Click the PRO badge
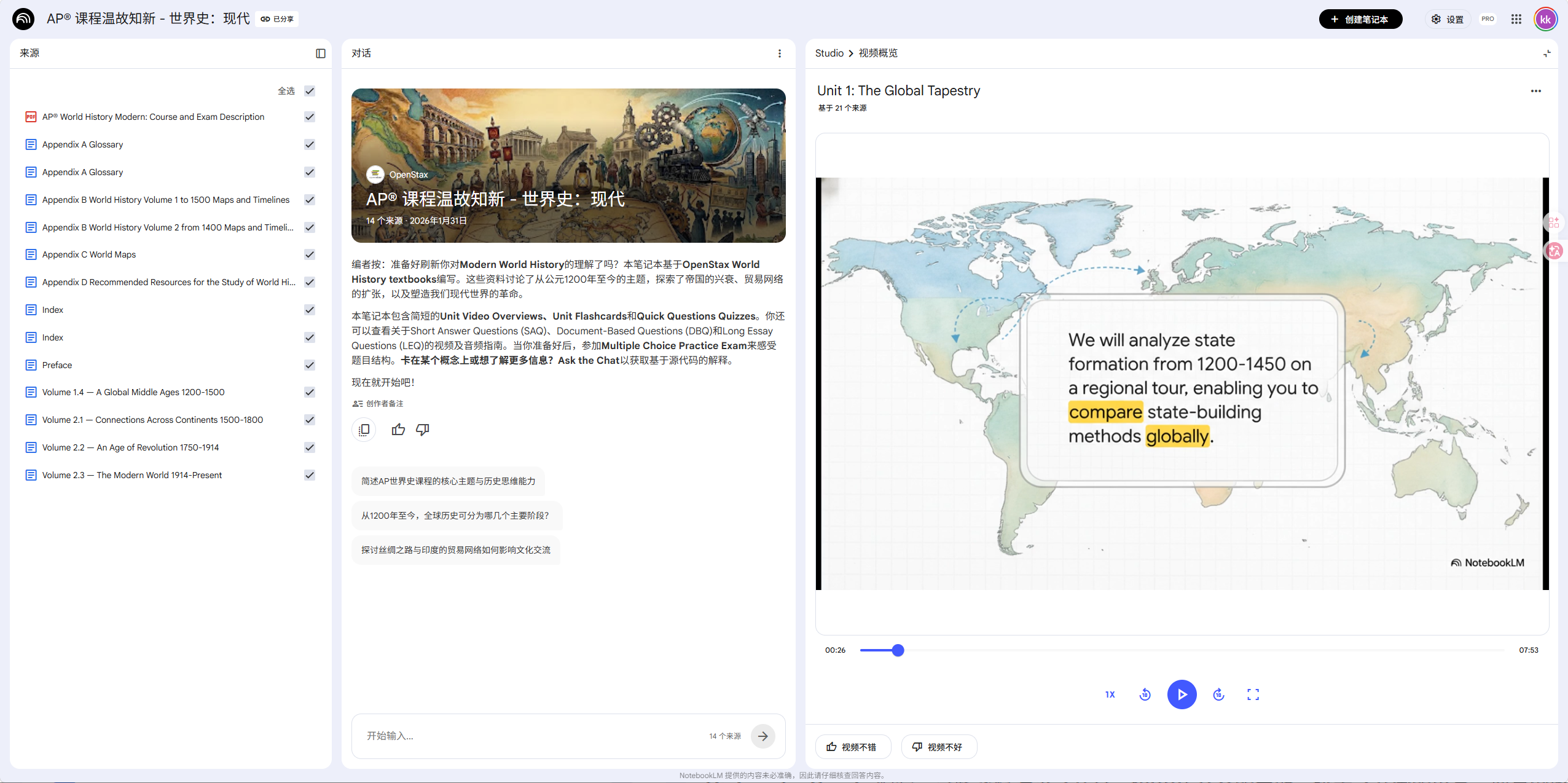Image resolution: width=1568 pixels, height=783 pixels. pyautogui.click(x=1488, y=19)
